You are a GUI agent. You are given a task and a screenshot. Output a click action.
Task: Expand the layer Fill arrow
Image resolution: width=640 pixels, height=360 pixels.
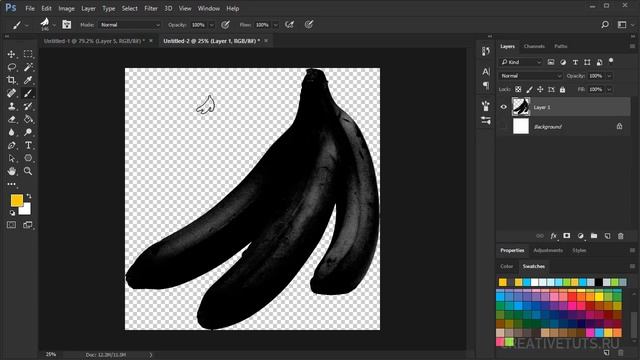point(609,89)
